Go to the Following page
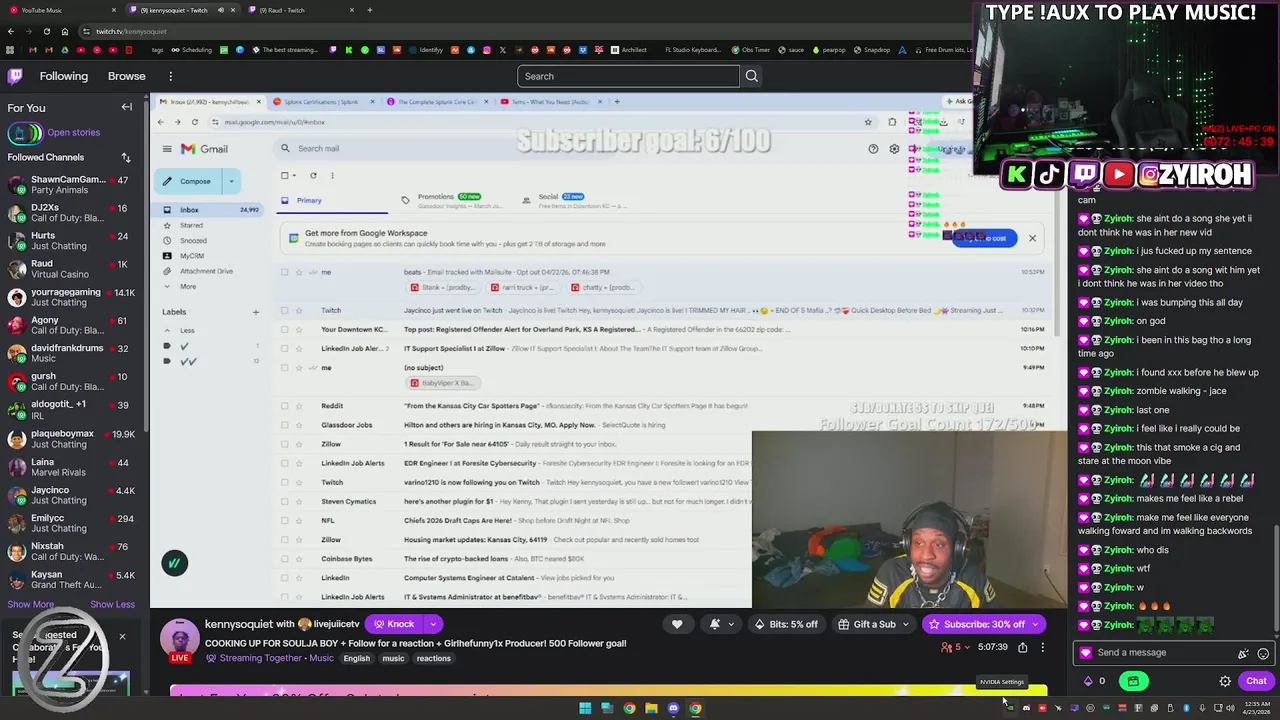1280x720 pixels. coord(64,76)
